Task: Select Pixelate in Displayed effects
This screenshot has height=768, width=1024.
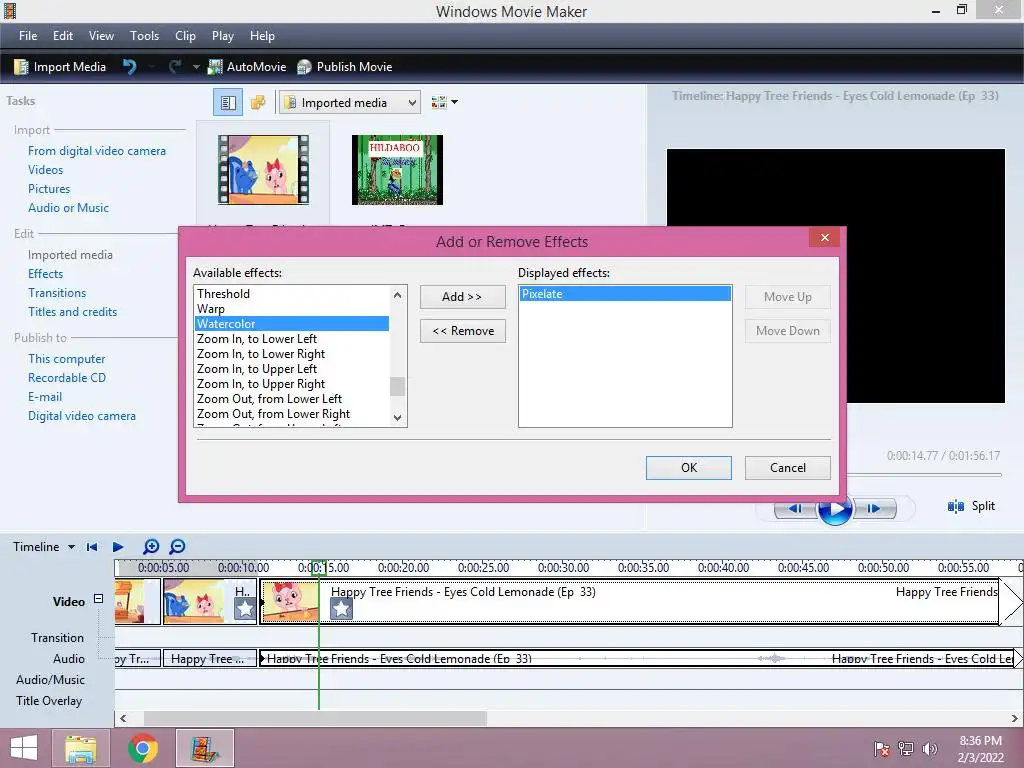Action: (625, 294)
